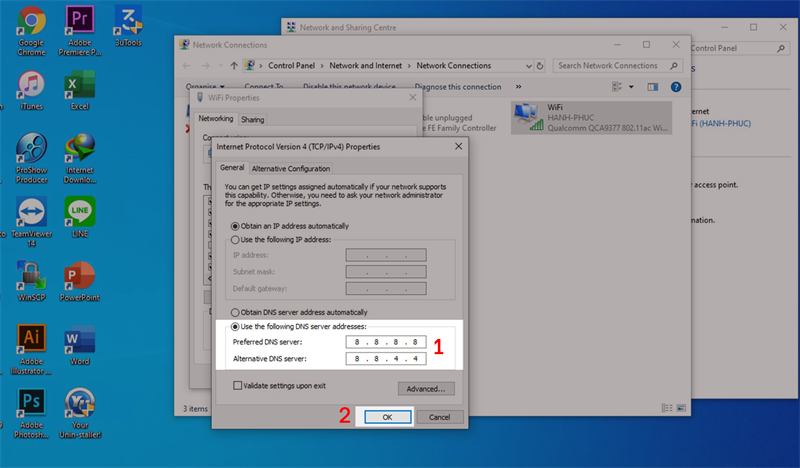The image size is (800, 468).
Task: Select the ProShow Producer desktop icon
Action: point(31,158)
